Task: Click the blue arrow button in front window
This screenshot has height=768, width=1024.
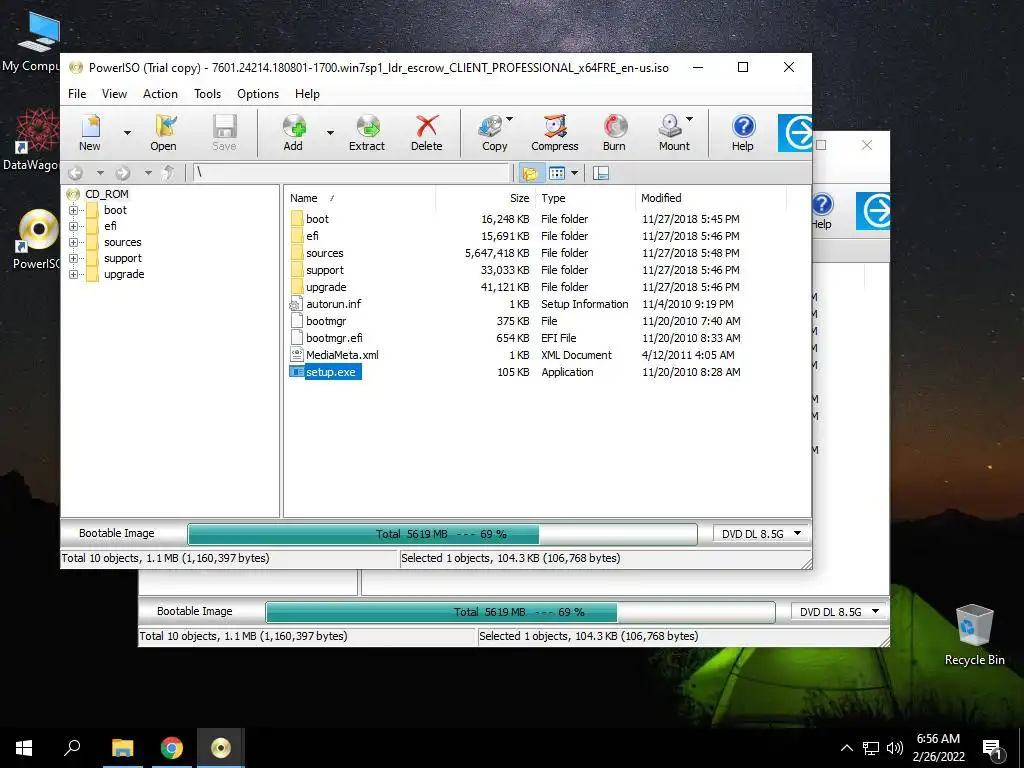Action: [795, 133]
